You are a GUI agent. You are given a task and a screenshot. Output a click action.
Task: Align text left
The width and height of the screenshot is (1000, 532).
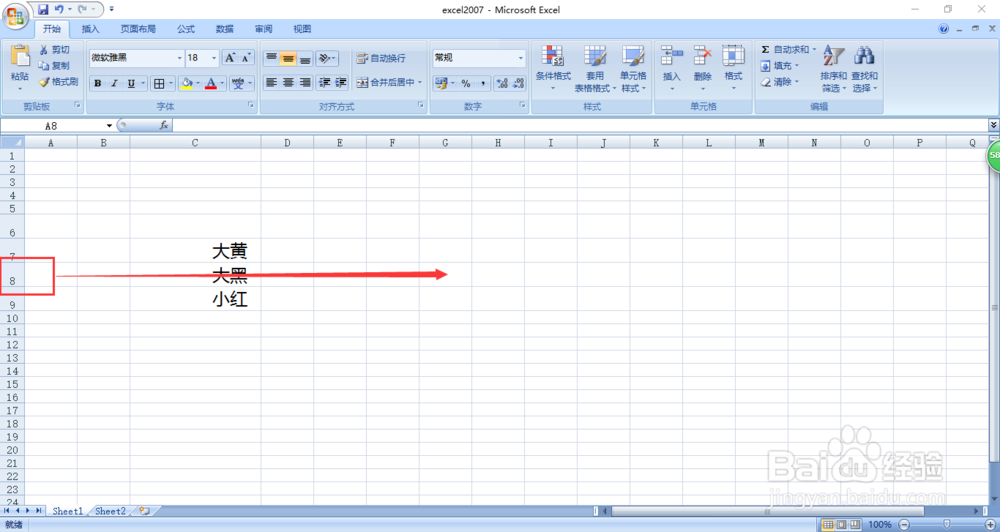pos(271,82)
